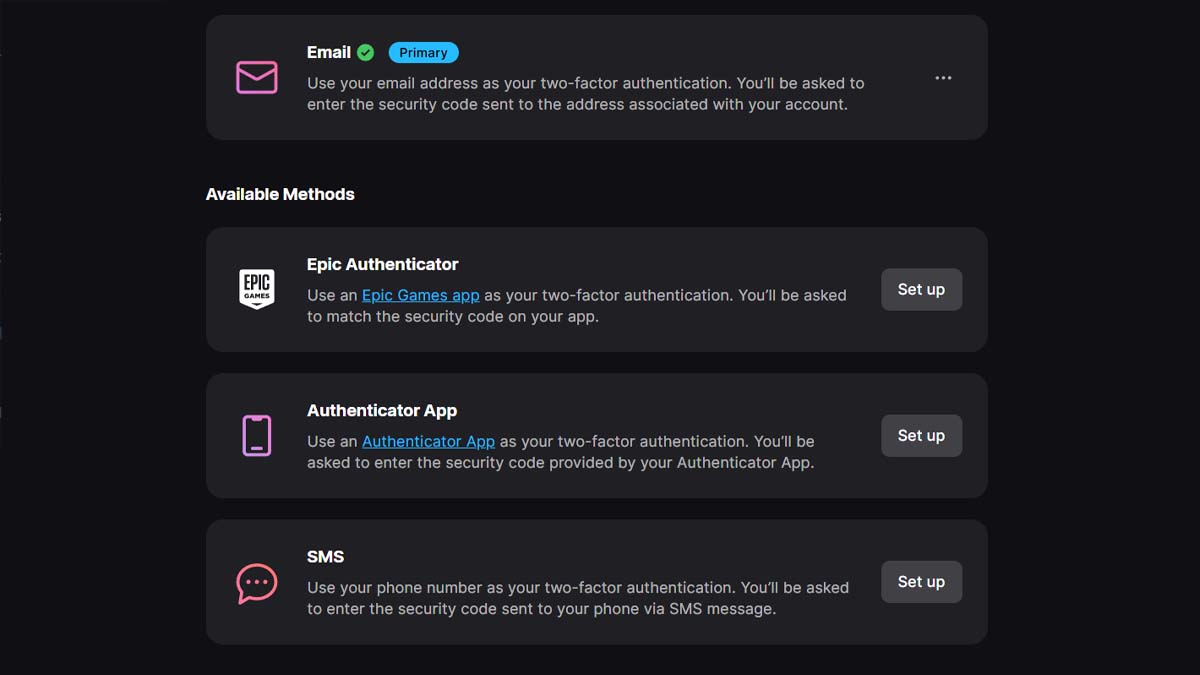1200x675 pixels.
Task: Set up Epic Authenticator
Action: (x=921, y=289)
